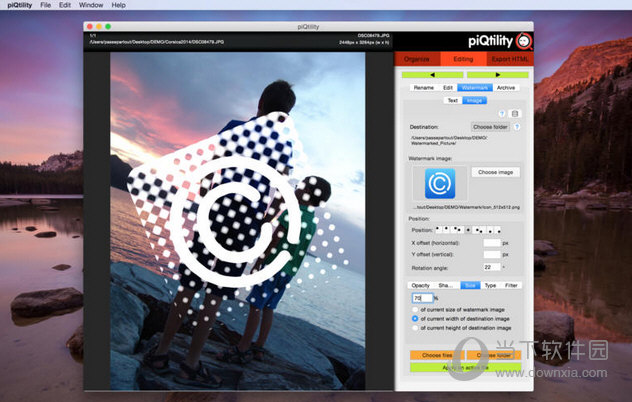Open the Help menu
The height and width of the screenshot is (402, 632).
pos(118,5)
